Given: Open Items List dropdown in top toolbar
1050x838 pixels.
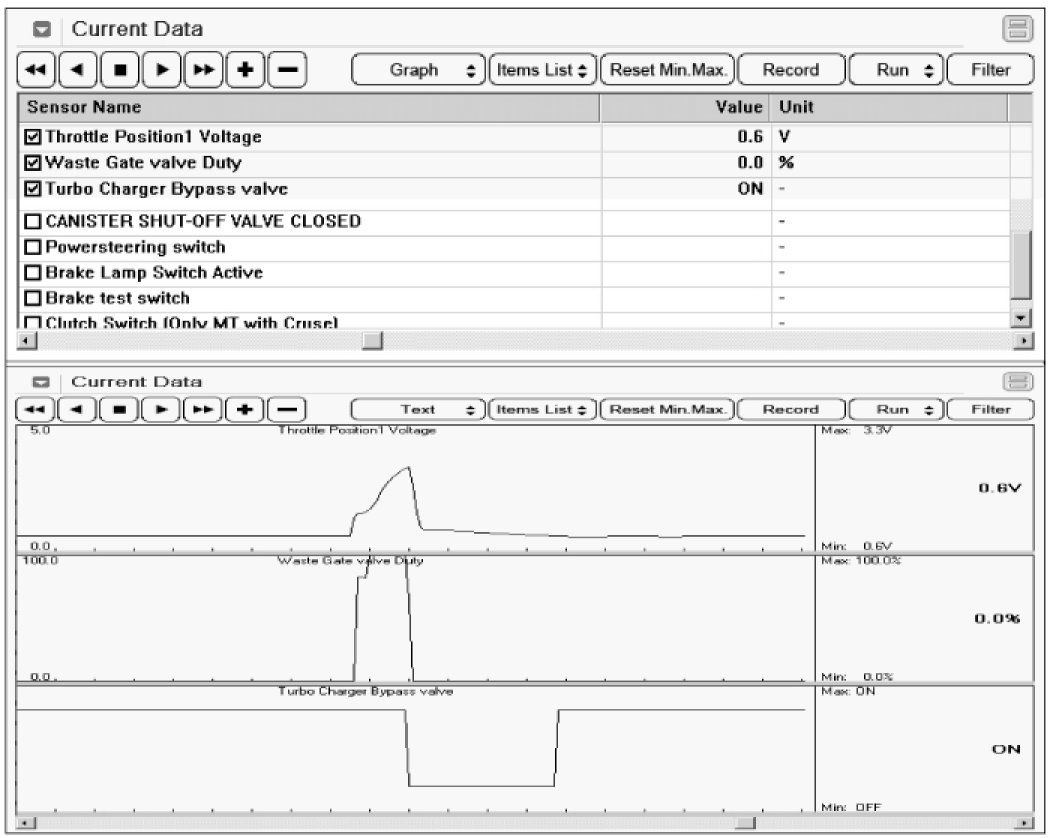Looking at the screenshot, I should pyautogui.click(x=541, y=70).
